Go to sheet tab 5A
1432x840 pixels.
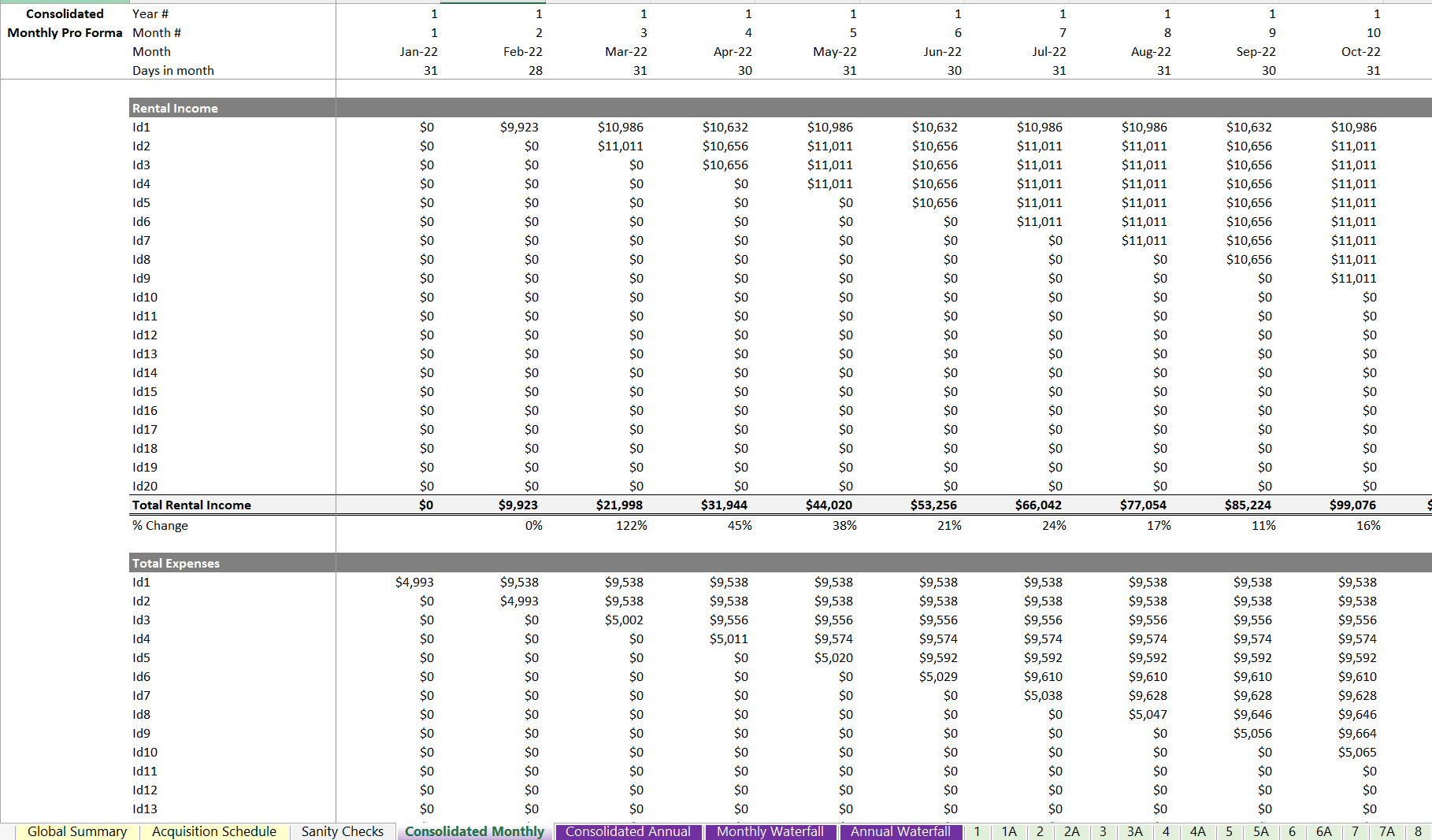click(1260, 831)
